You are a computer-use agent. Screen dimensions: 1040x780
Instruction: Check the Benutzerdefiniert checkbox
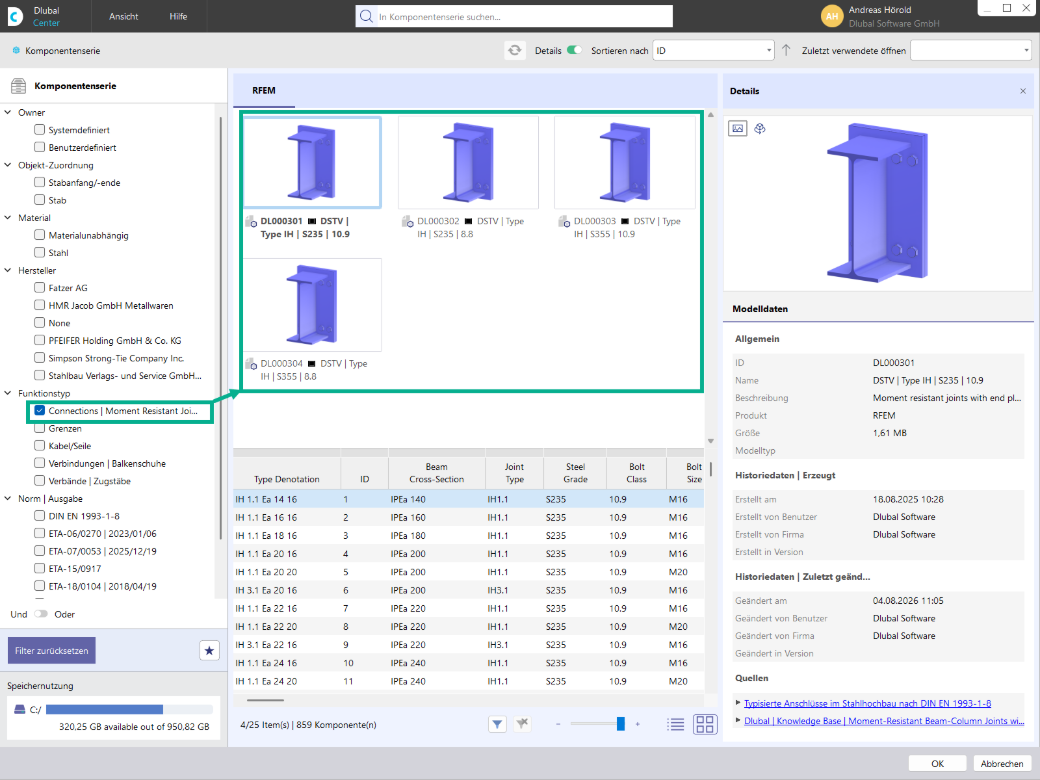point(40,147)
